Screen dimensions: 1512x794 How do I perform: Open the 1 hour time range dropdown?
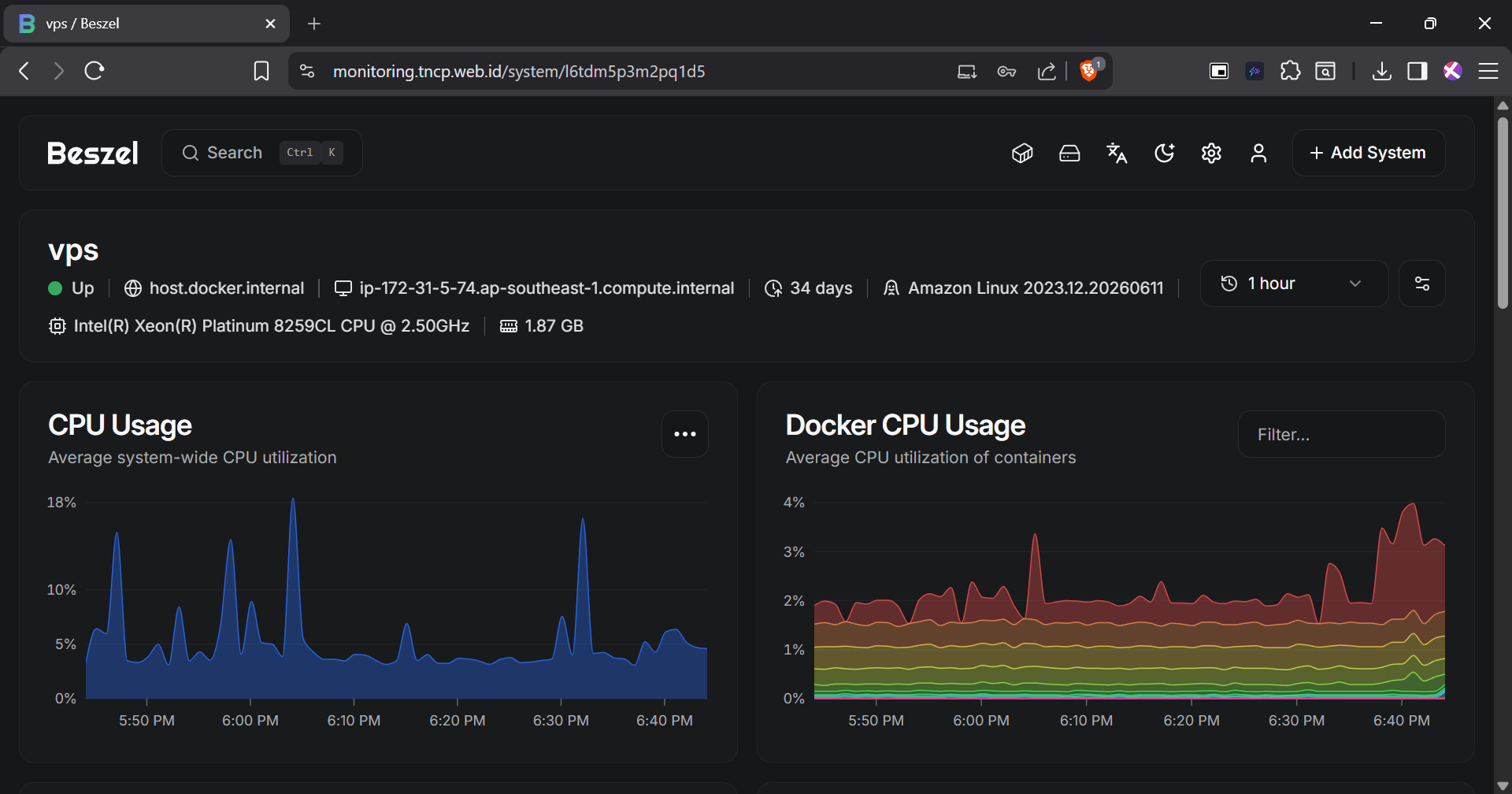(x=1294, y=284)
